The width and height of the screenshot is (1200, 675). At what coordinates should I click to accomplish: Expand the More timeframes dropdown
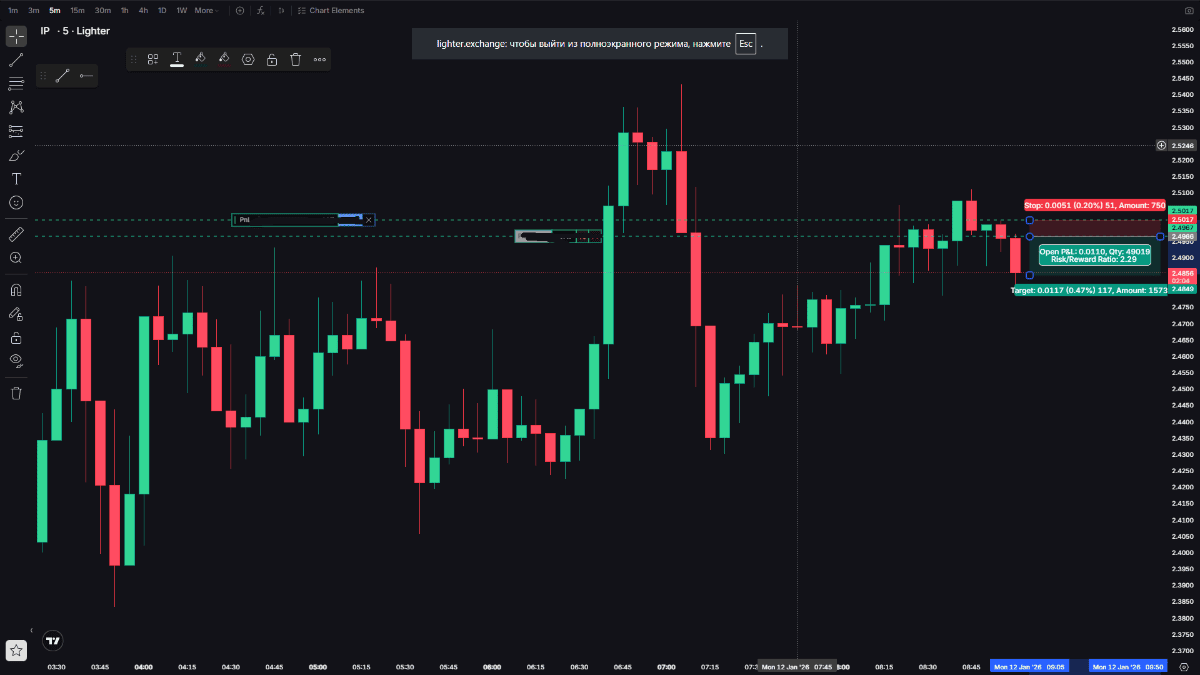tap(206, 11)
